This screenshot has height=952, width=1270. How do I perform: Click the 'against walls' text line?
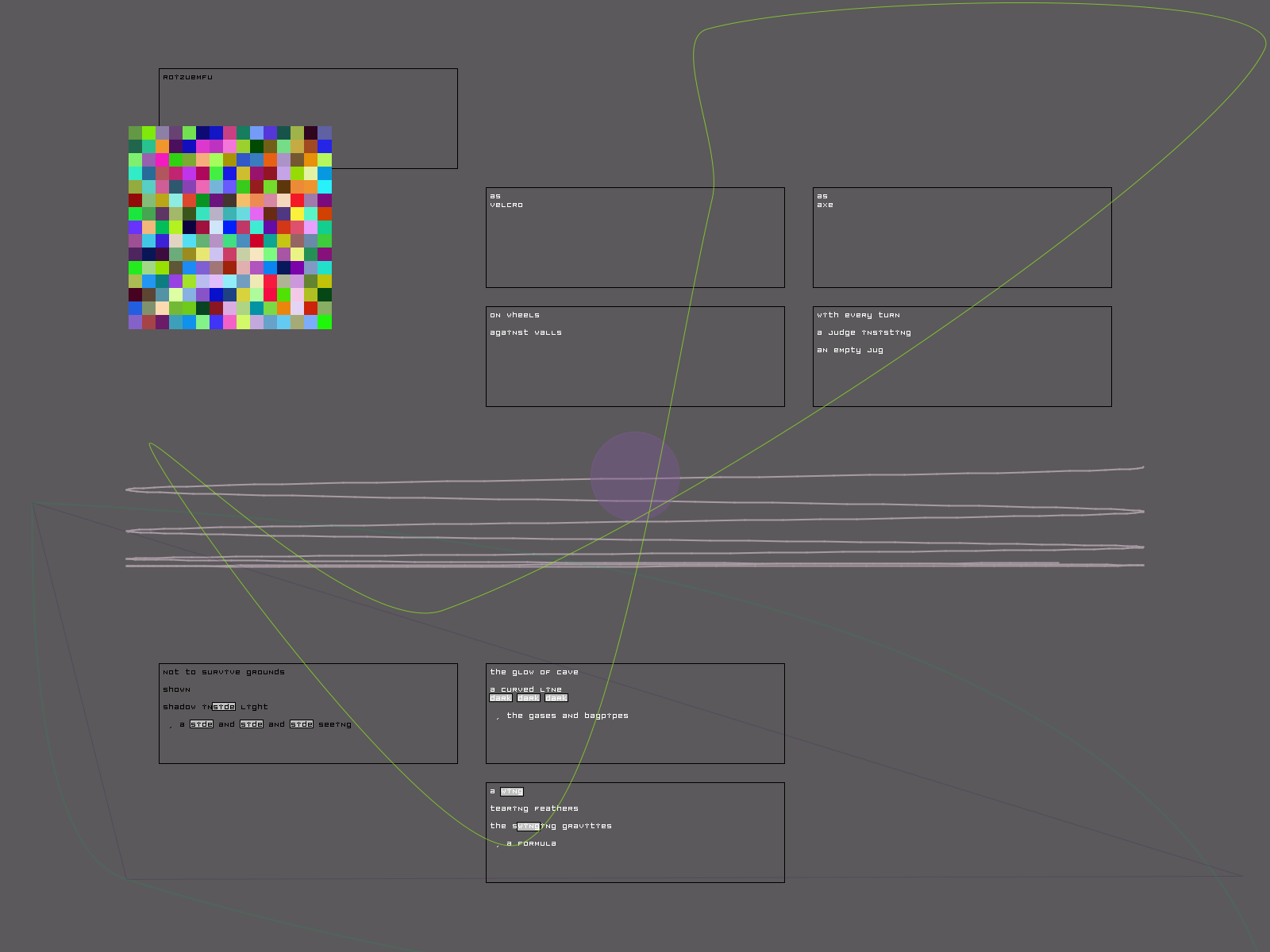[525, 332]
